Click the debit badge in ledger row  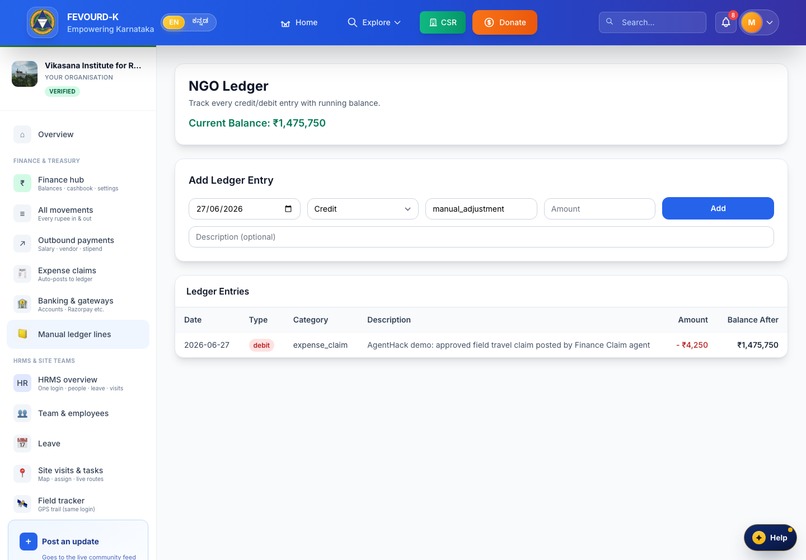[x=261, y=345]
